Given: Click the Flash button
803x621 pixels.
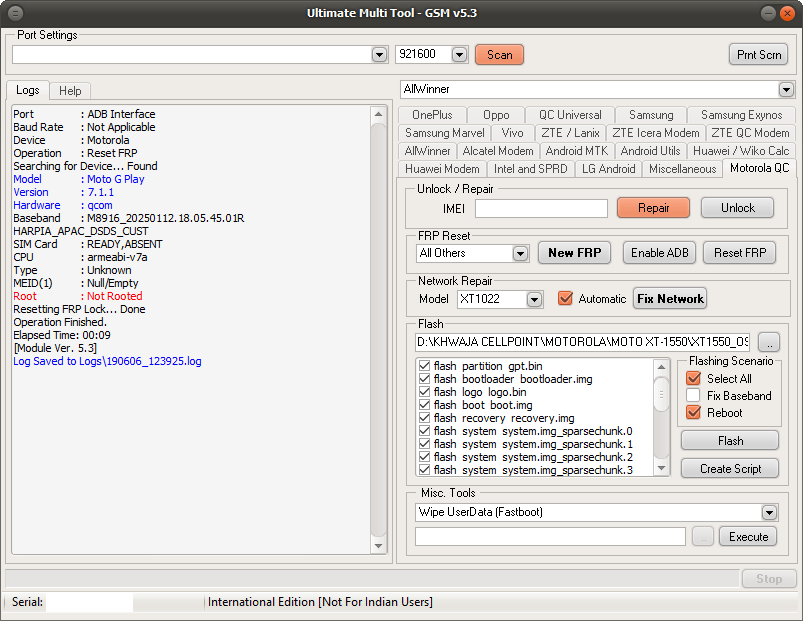Looking at the screenshot, I should (730, 441).
